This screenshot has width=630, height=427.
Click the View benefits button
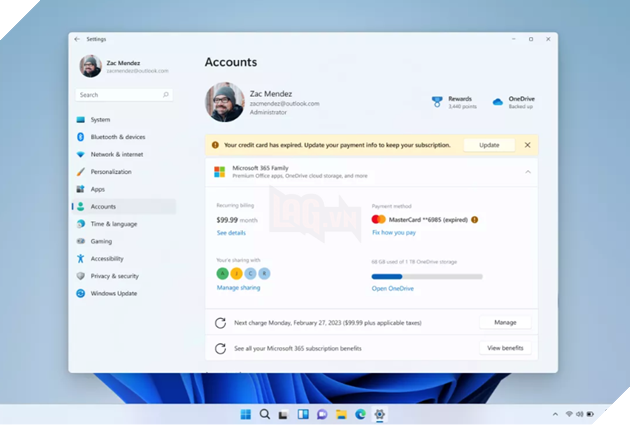coord(505,348)
